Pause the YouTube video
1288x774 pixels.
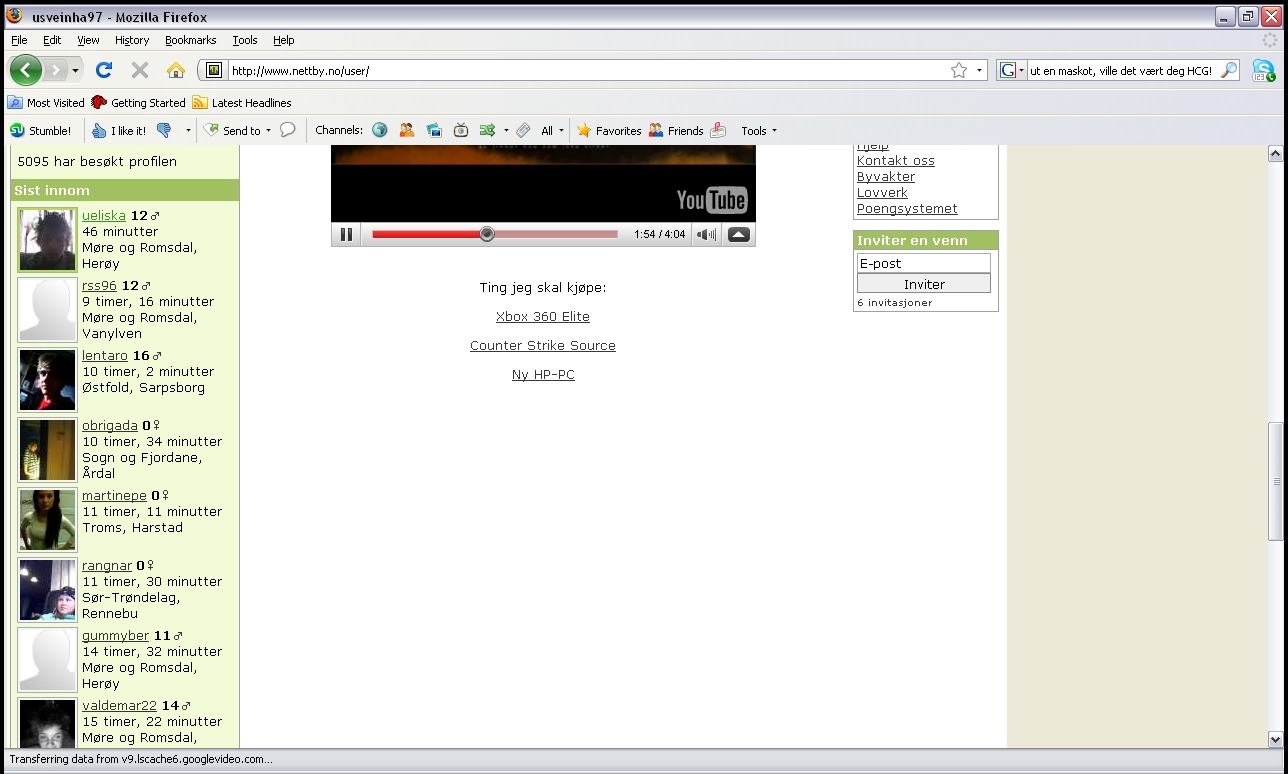(x=346, y=234)
